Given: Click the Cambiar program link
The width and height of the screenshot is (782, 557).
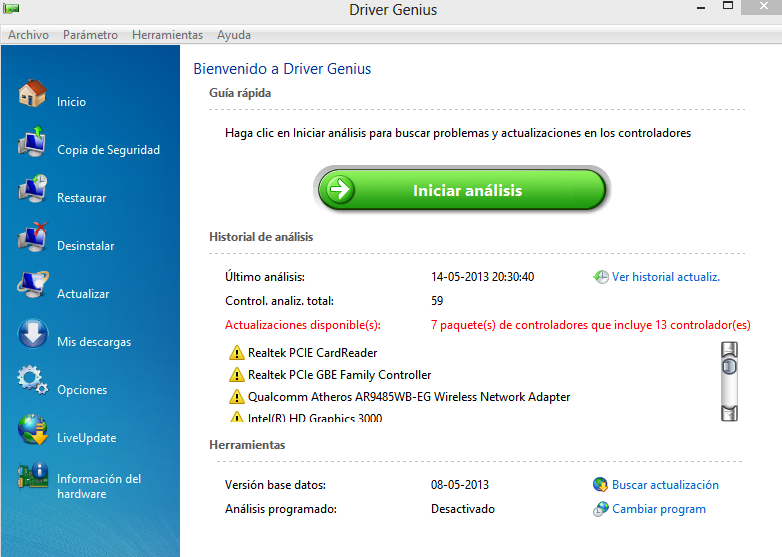Looking at the screenshot, I should click(659, 509).
